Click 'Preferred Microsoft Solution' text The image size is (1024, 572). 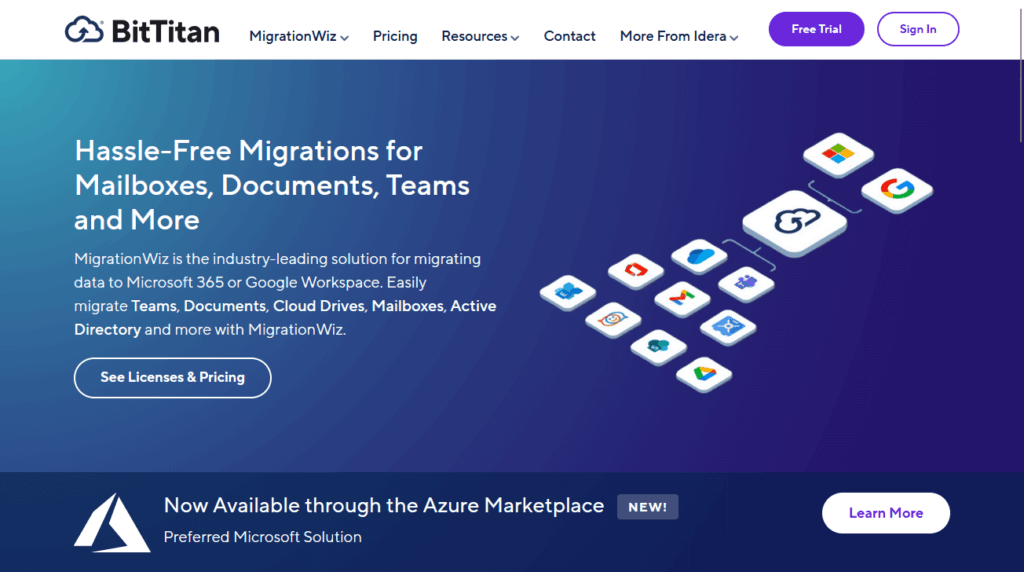click(263, 537)
